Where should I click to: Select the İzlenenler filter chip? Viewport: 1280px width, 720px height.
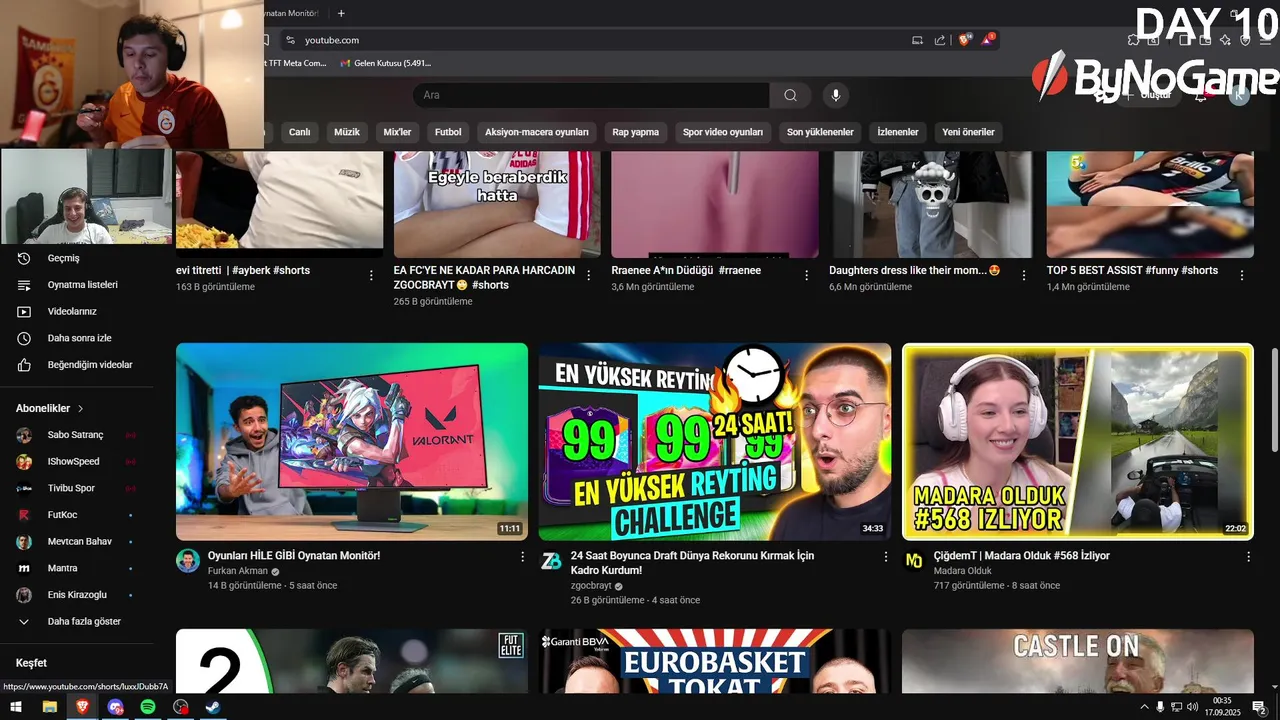tap(898, 132)
